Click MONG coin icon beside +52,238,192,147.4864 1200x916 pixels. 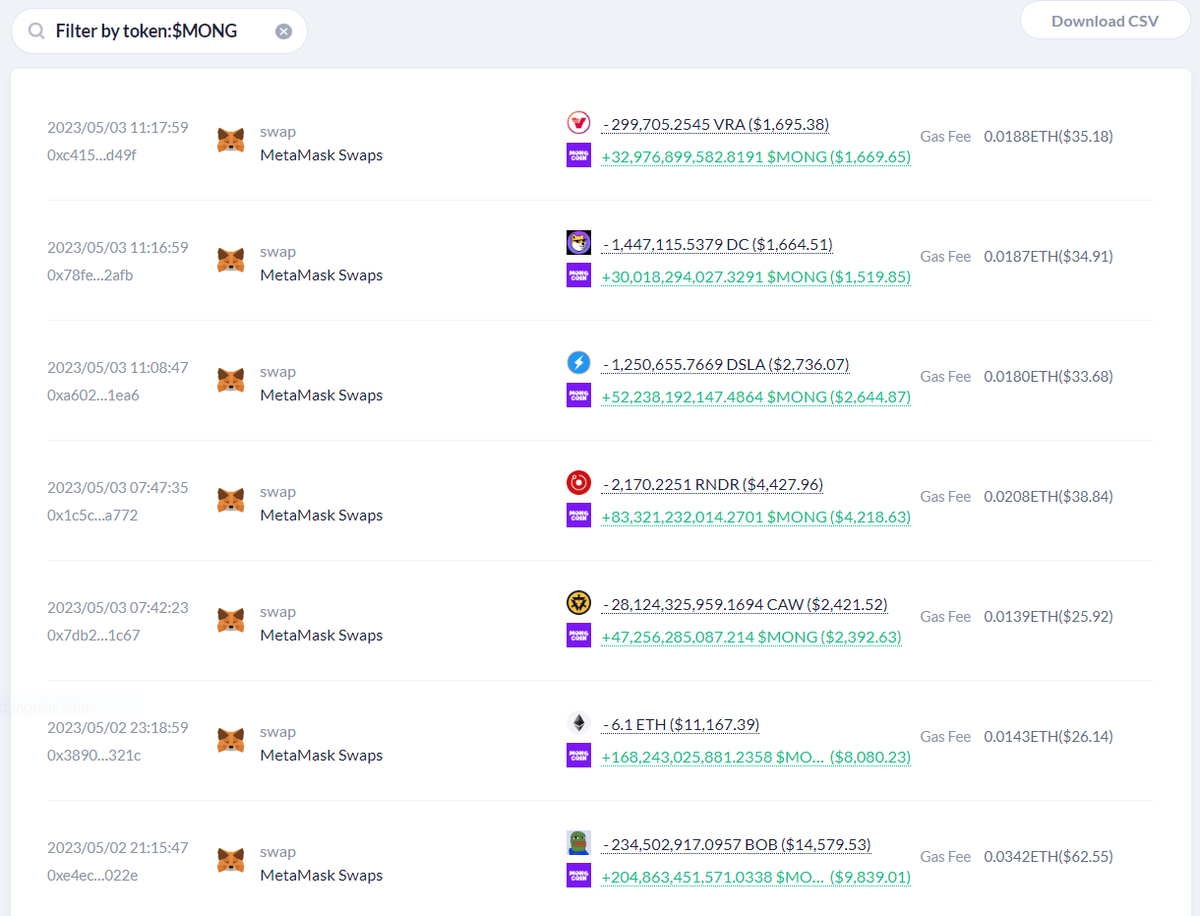(x=578, y=395)
